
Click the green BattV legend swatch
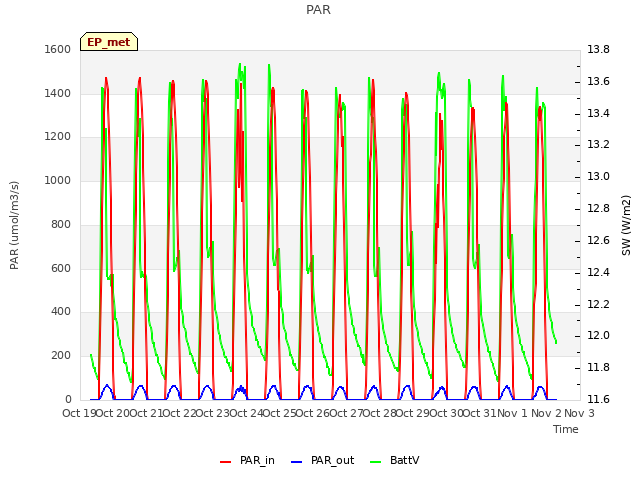click(376, 461)
